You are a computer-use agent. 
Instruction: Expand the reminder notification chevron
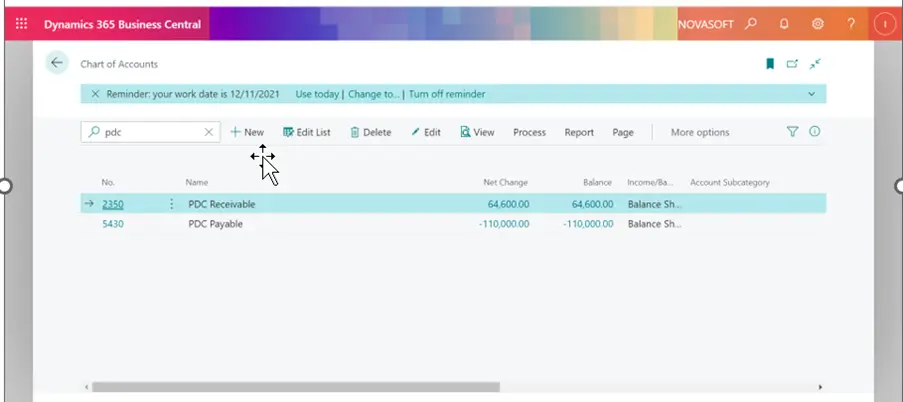811,94
